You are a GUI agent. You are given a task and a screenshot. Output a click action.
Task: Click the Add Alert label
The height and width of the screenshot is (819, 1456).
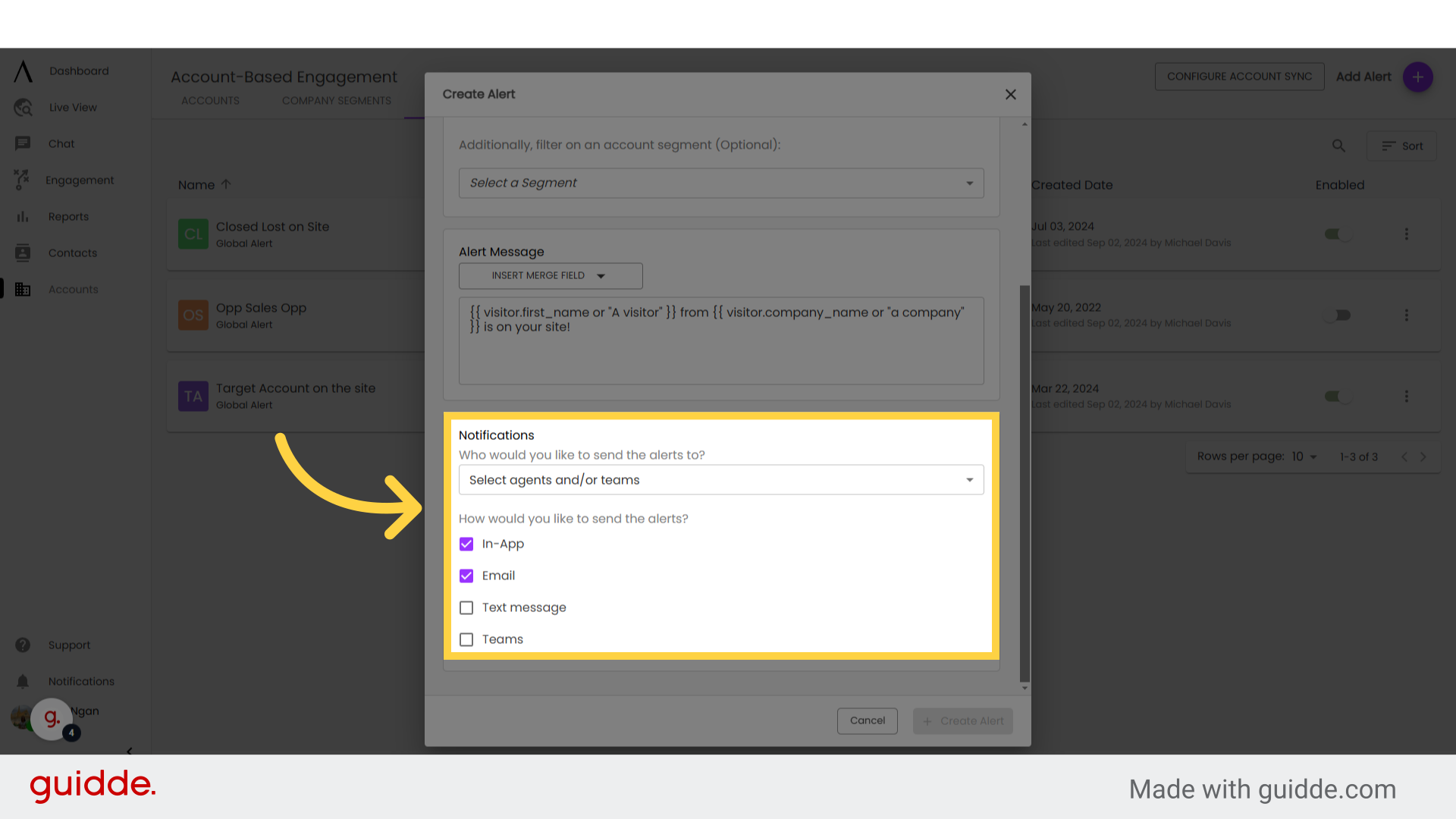[1363, 77]
